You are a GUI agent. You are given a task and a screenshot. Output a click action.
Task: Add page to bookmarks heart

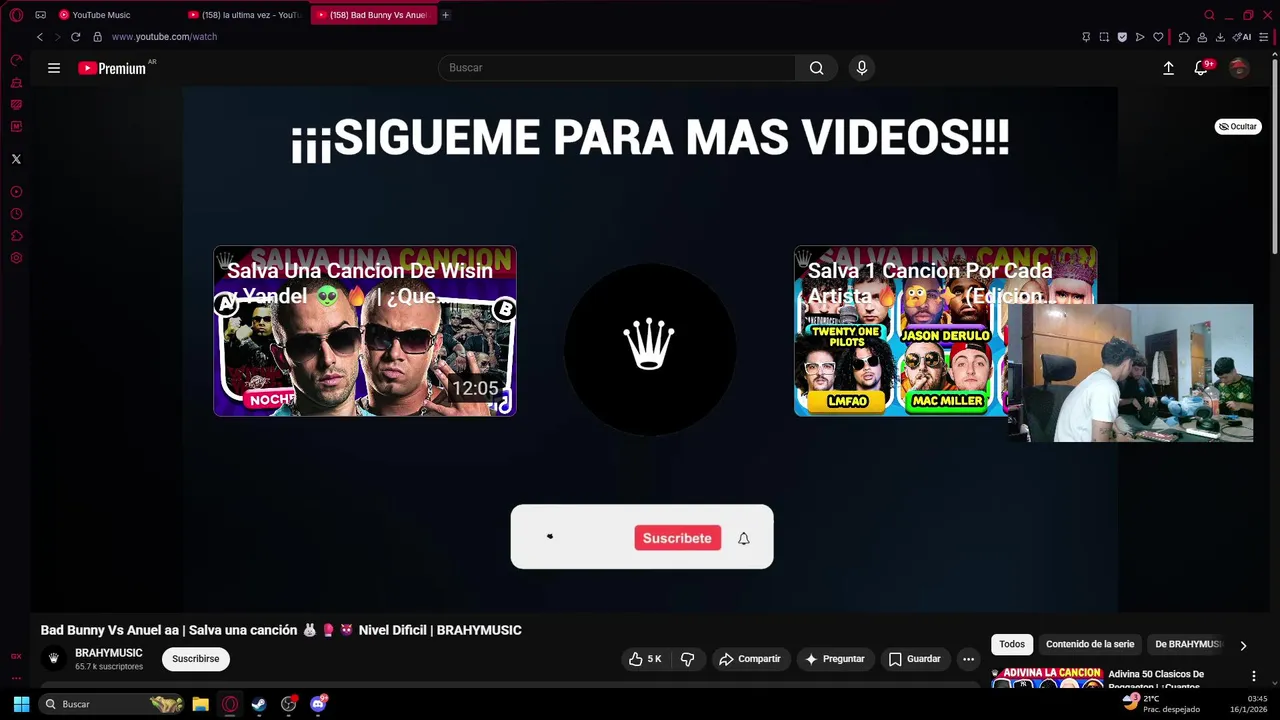(x=1158, y=37)
